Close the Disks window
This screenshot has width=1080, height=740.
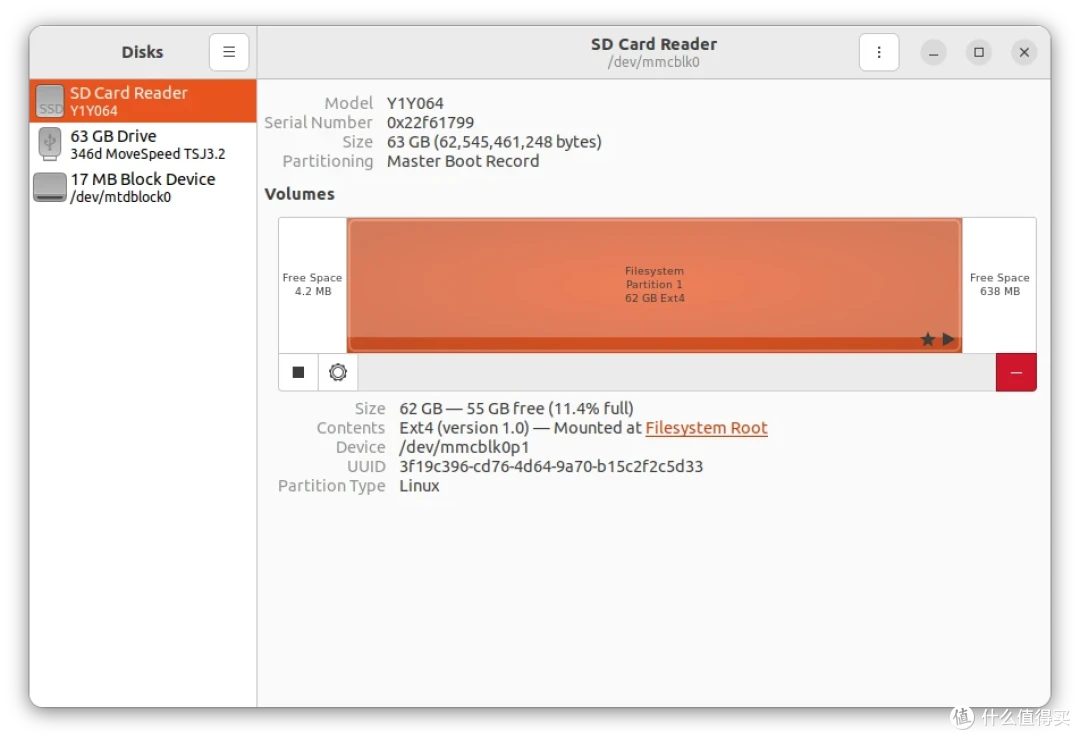click(1024, 52)
